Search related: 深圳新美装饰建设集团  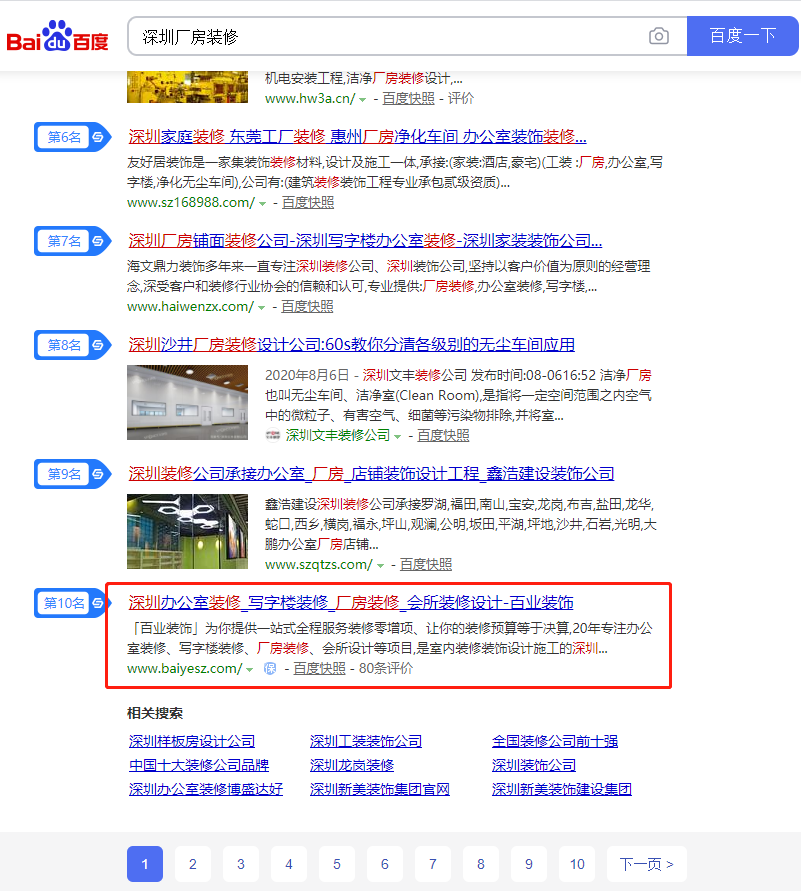click(562, 789)
